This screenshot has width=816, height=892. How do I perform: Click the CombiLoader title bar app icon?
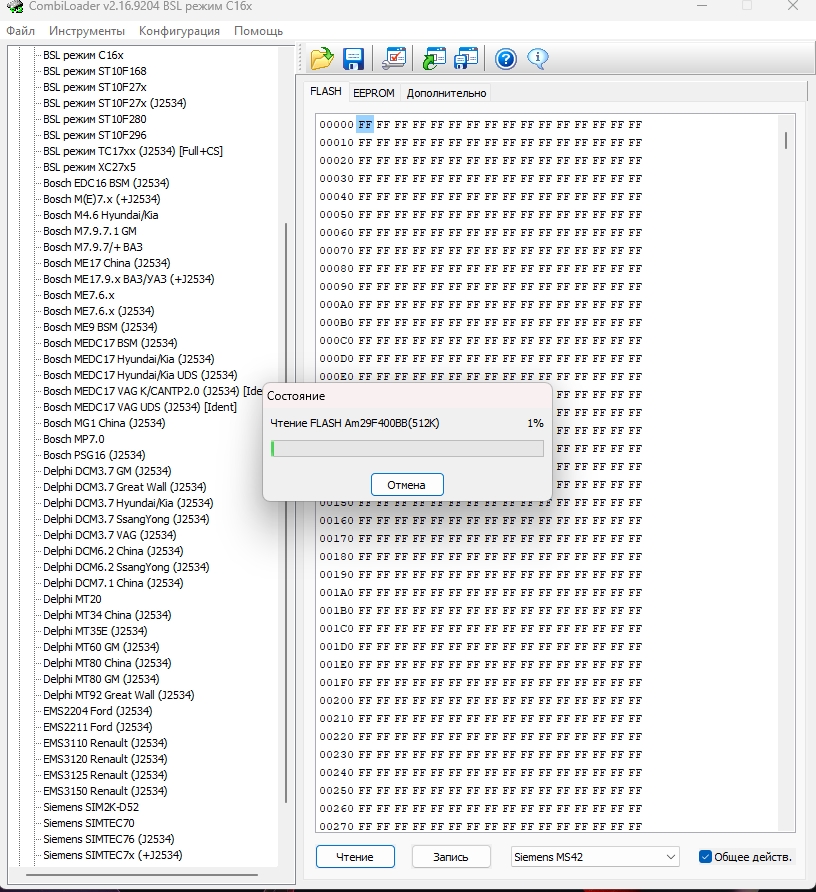click(14, 7)
